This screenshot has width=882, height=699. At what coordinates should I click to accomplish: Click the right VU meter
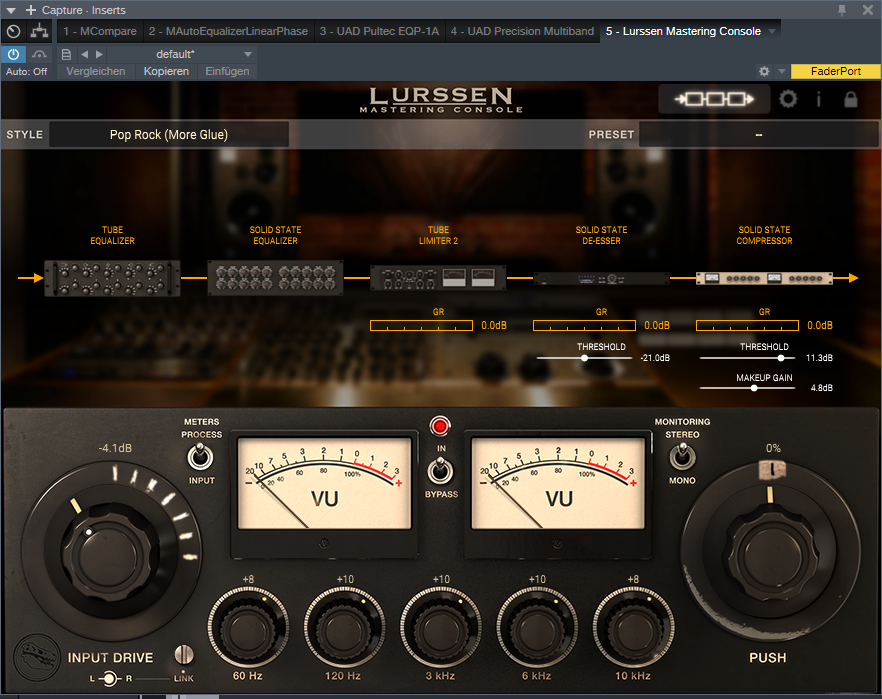point(558,484)
